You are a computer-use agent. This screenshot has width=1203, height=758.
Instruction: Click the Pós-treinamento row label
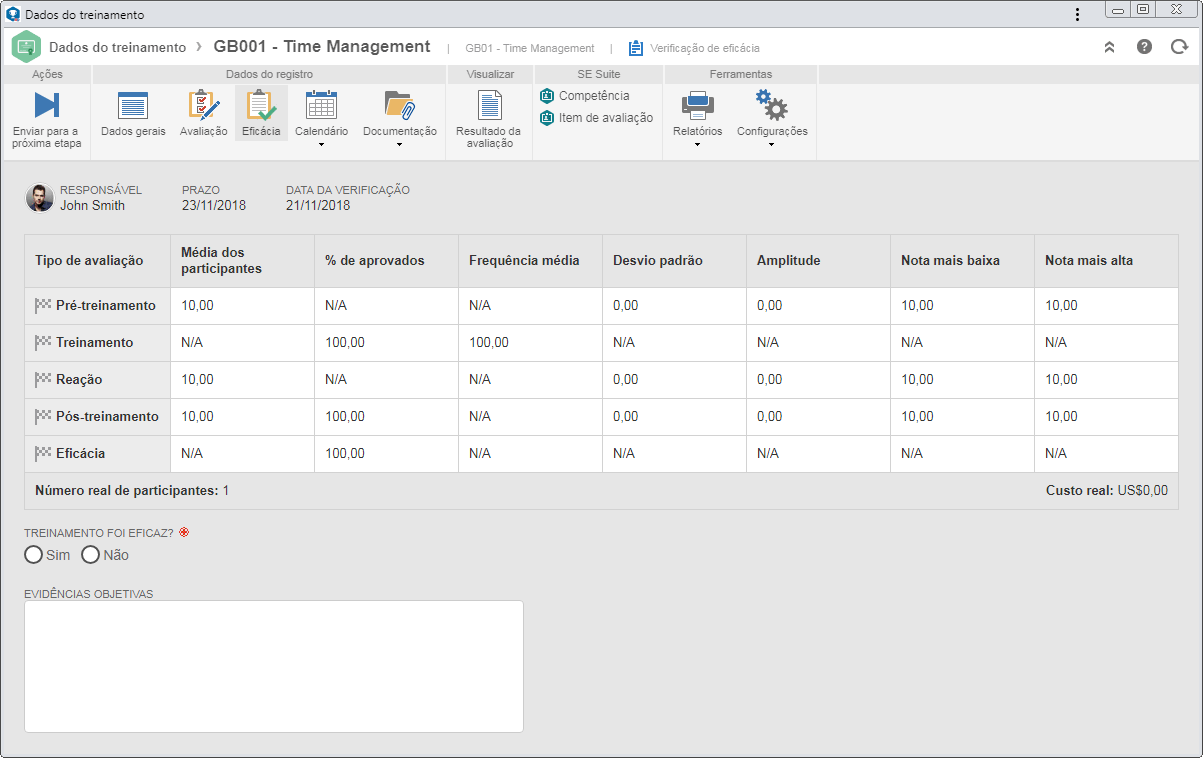point(107,416)
